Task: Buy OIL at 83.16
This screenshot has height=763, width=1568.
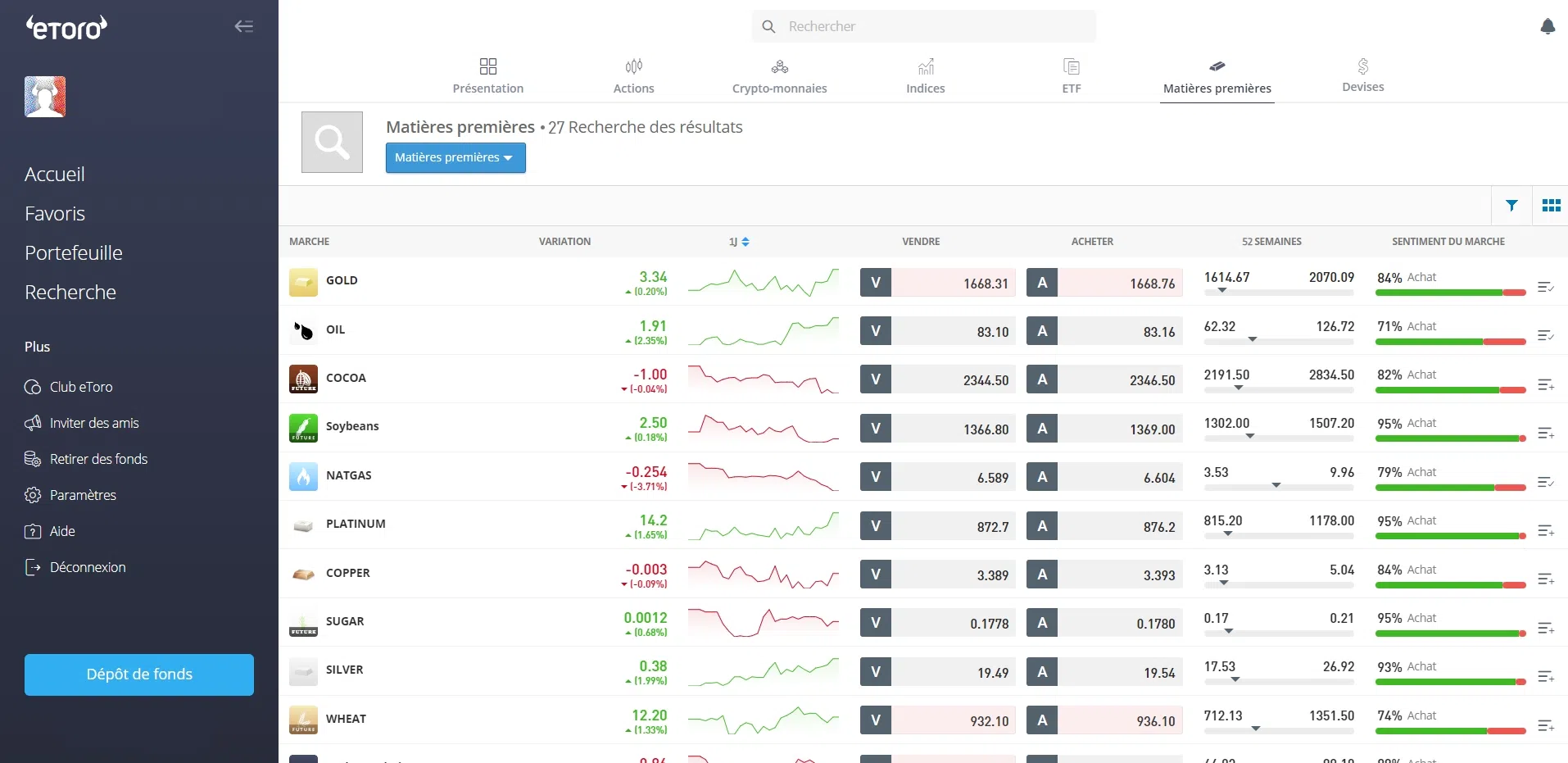Action: click(x=1104, y=331)
